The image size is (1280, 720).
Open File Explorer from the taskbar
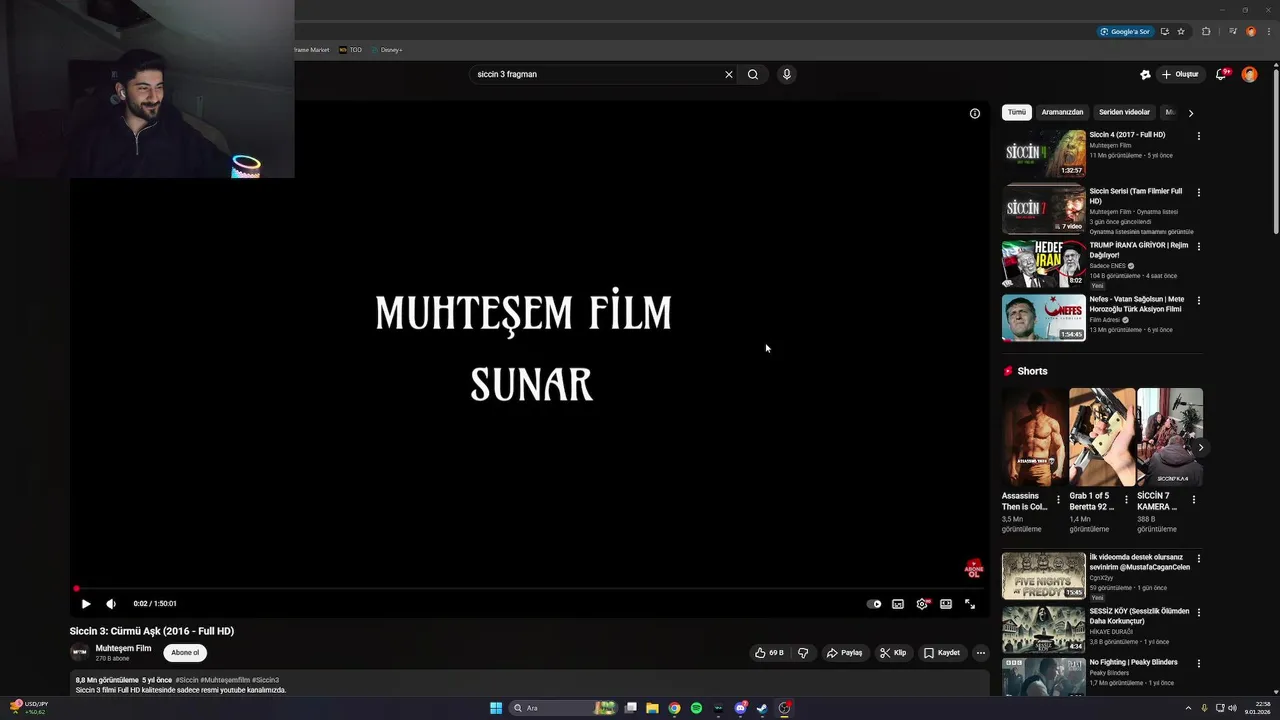point(652,708)
